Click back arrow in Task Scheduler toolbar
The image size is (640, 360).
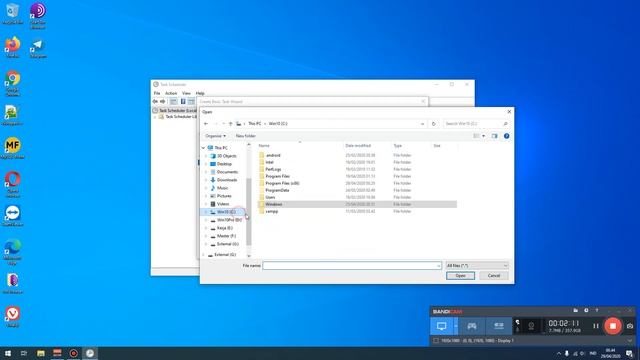(155, 101)
